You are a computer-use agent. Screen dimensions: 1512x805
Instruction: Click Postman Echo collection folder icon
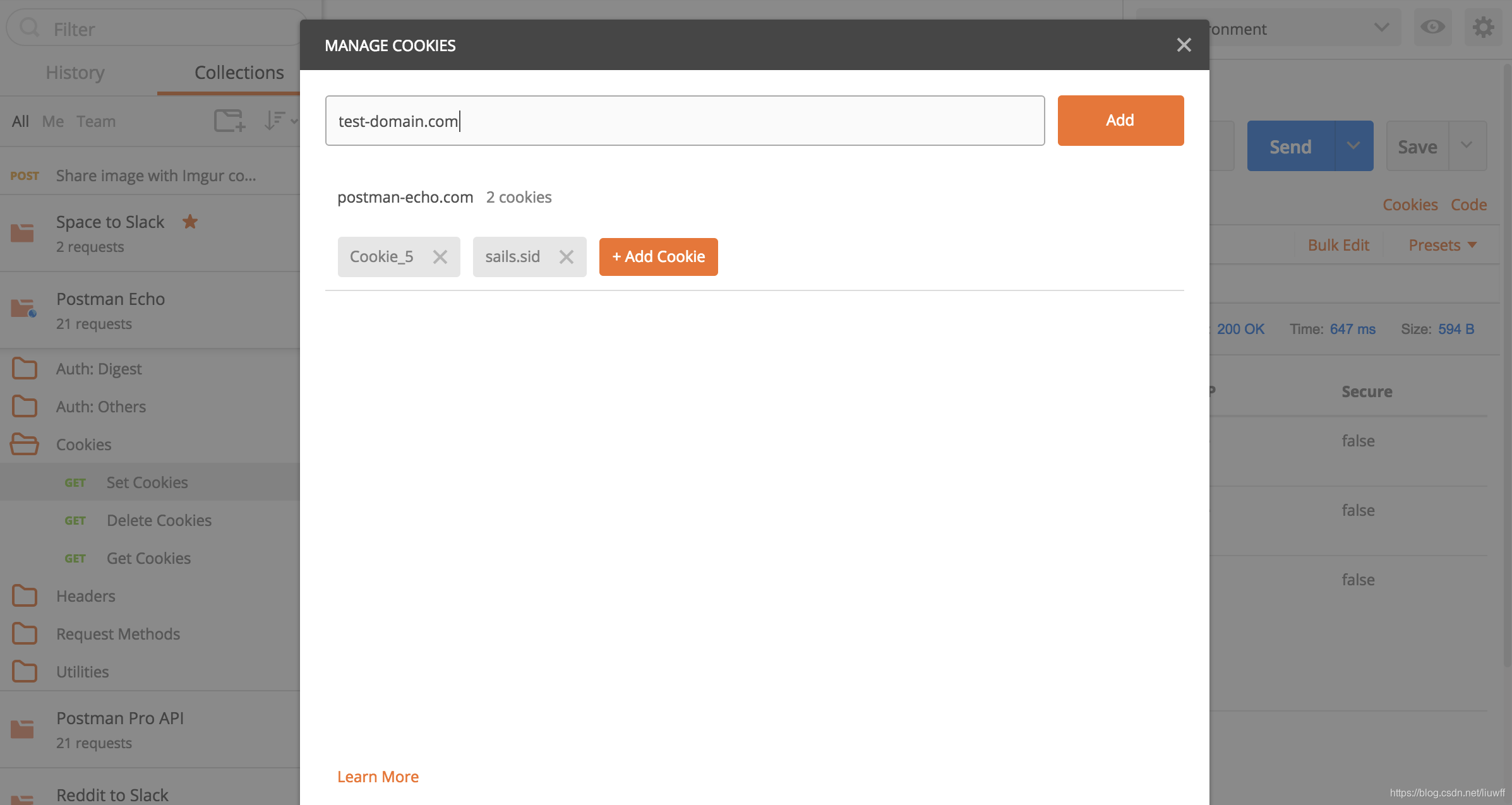point(23,308)
